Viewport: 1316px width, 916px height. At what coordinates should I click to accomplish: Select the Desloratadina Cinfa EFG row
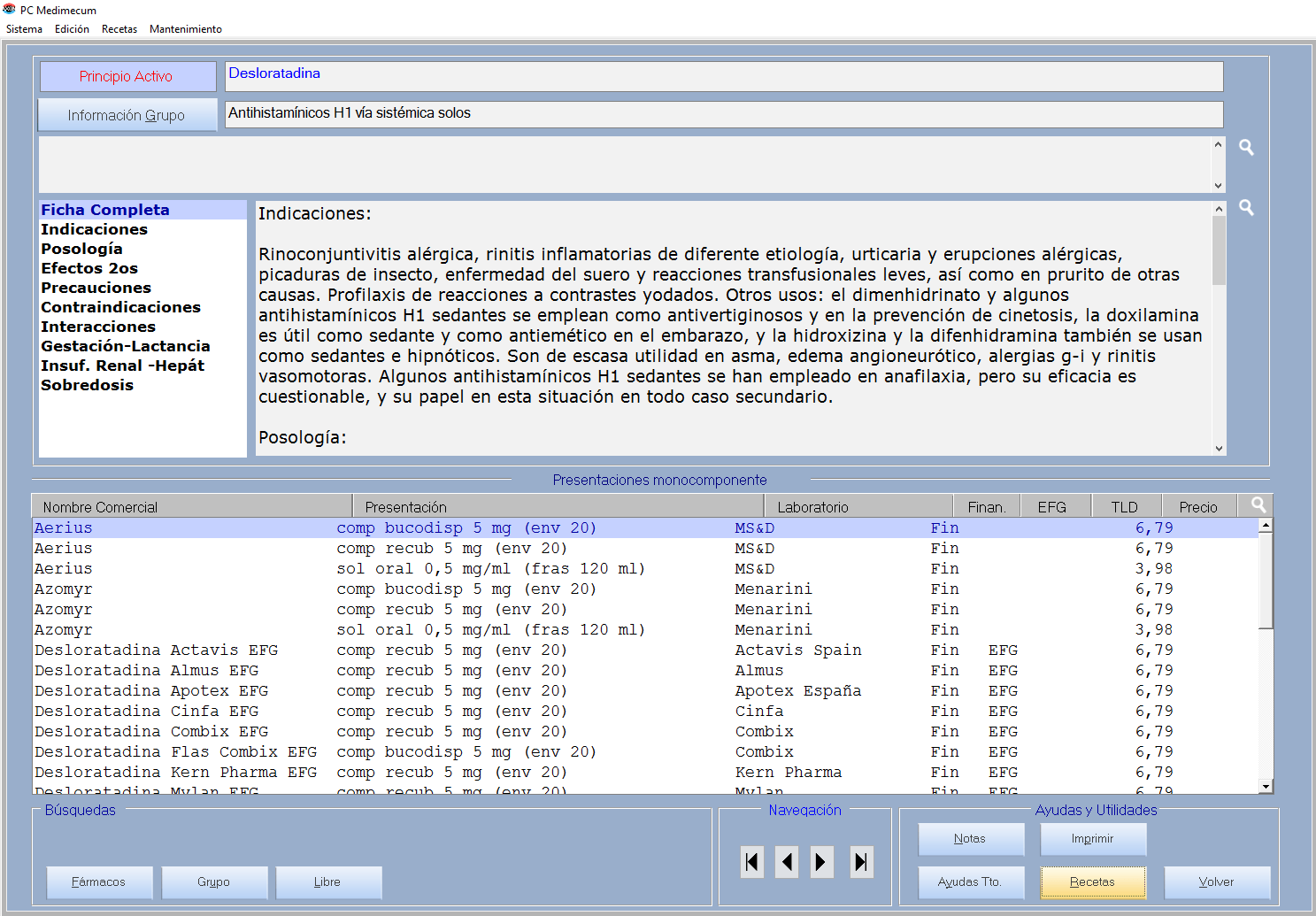coord(146,712)
